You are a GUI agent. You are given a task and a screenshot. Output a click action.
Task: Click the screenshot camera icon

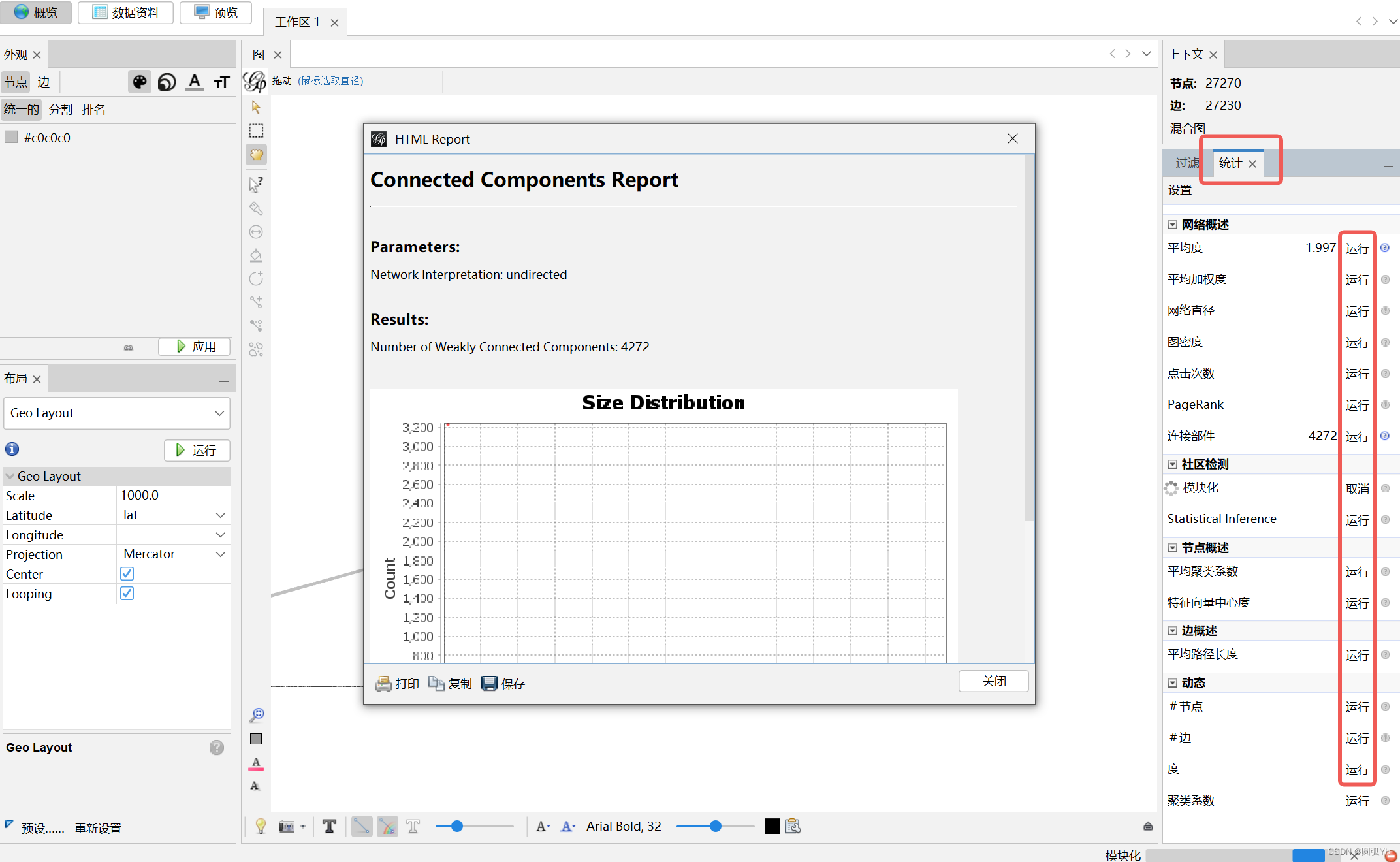pos(286,826)
